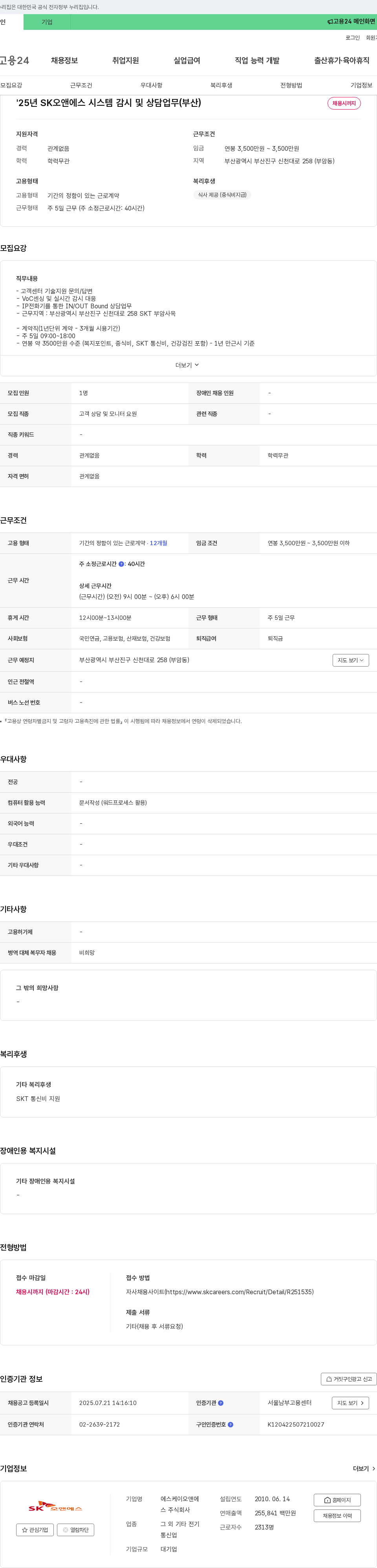
Task: Click 기타(채용 후 서류요청) text
Action: 154,1326
